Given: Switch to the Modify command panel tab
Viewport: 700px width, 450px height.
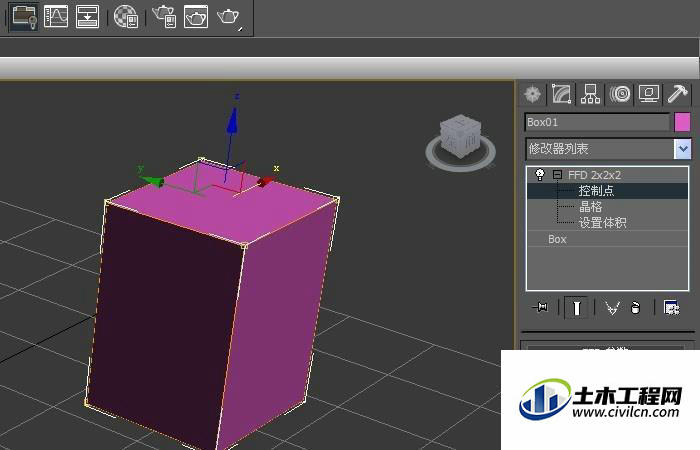Looking at the screenshot, I should point(561,94).
